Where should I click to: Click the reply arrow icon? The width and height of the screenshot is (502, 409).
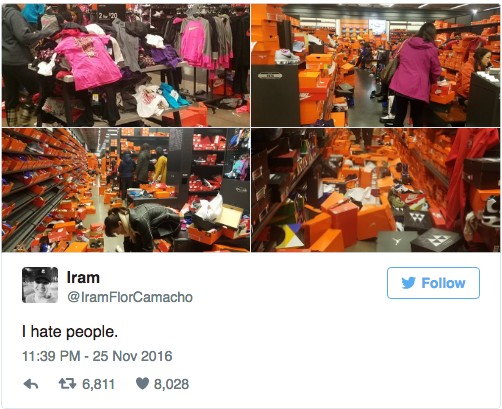pos(31,384)
